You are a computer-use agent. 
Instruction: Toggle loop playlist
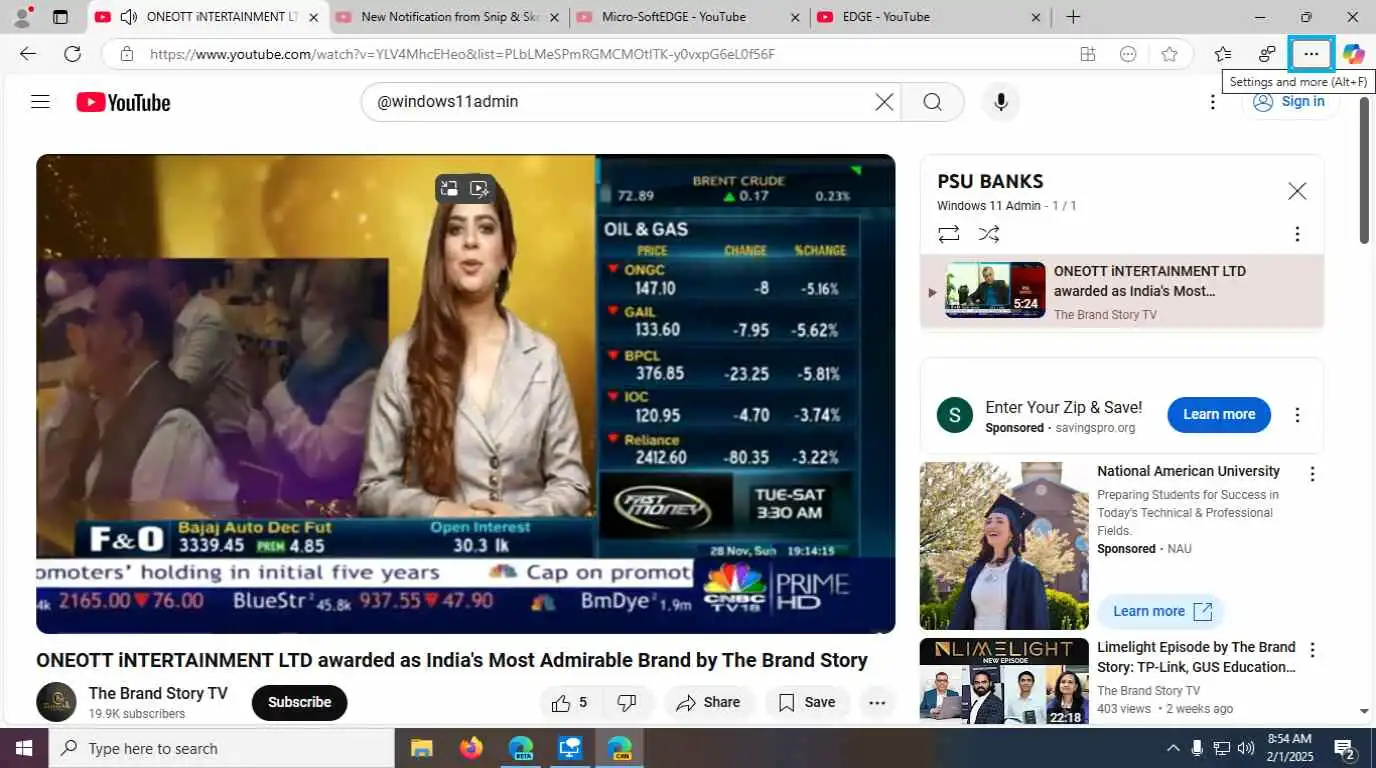pyautogui.click(x=948, y=234)
